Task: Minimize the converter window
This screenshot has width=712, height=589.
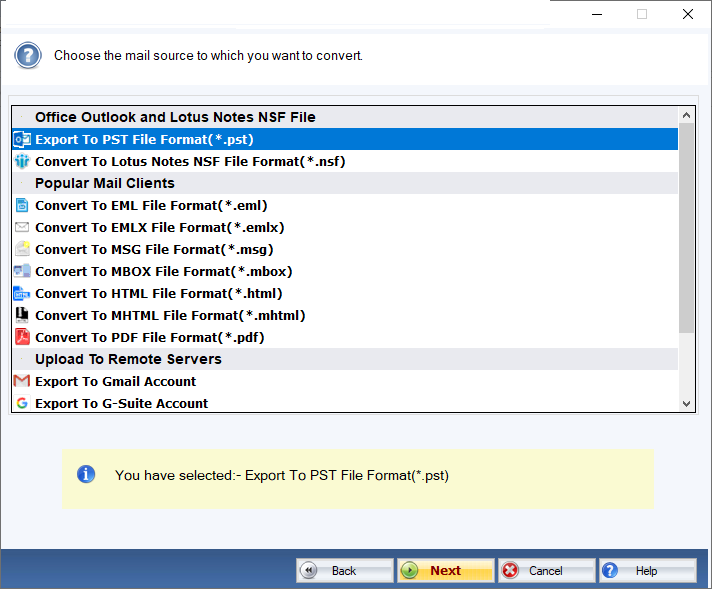Action: [597, 14]
